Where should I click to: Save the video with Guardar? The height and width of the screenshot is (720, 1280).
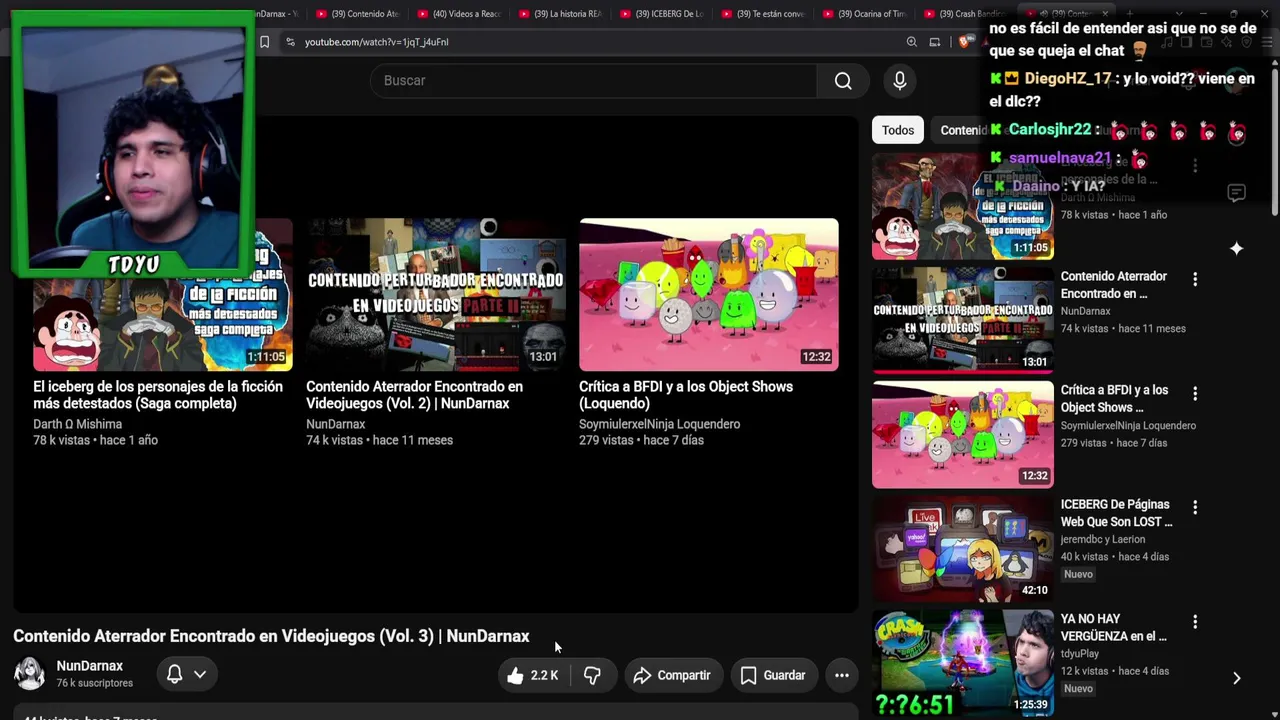point(772,675)
